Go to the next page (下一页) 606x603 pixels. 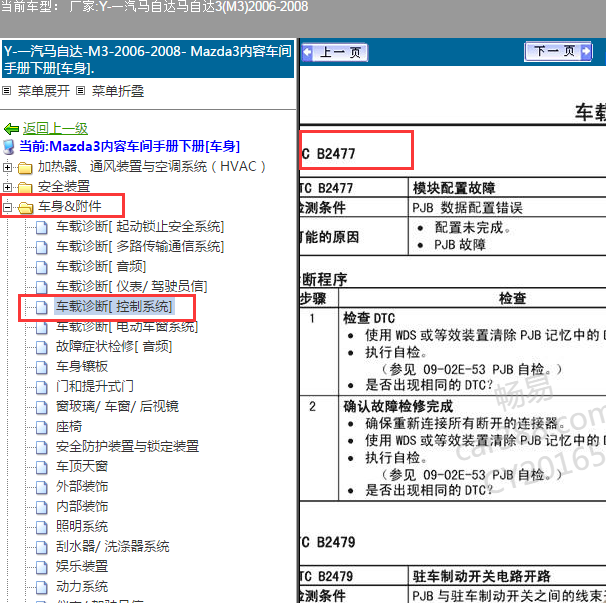(x=558, y=51)
